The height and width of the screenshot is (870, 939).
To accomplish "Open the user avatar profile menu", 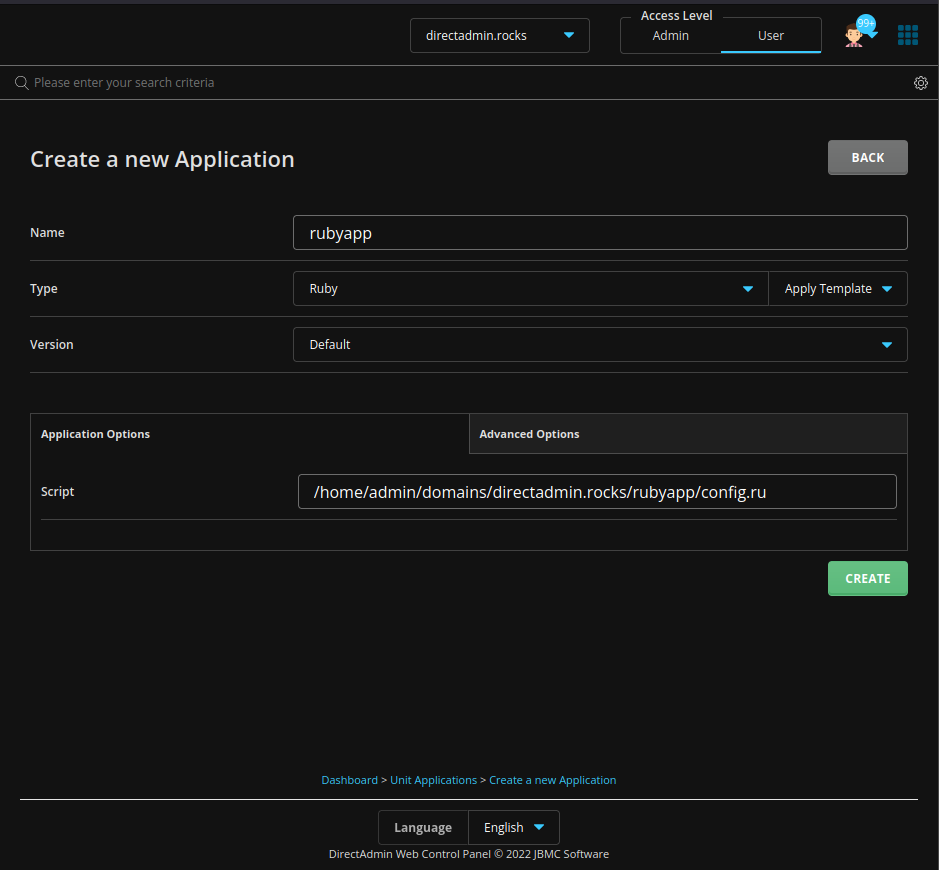I will [852, 36].
